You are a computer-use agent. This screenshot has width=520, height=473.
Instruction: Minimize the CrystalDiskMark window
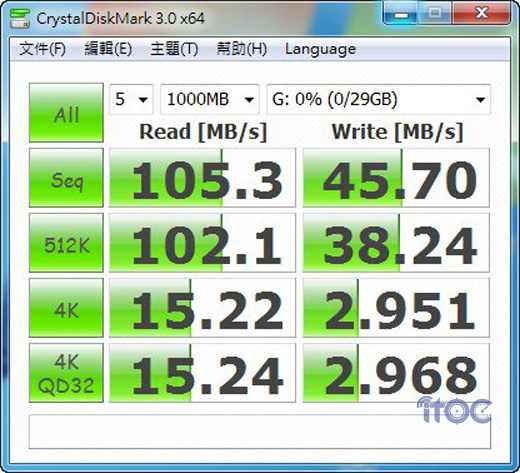point(401,14)
